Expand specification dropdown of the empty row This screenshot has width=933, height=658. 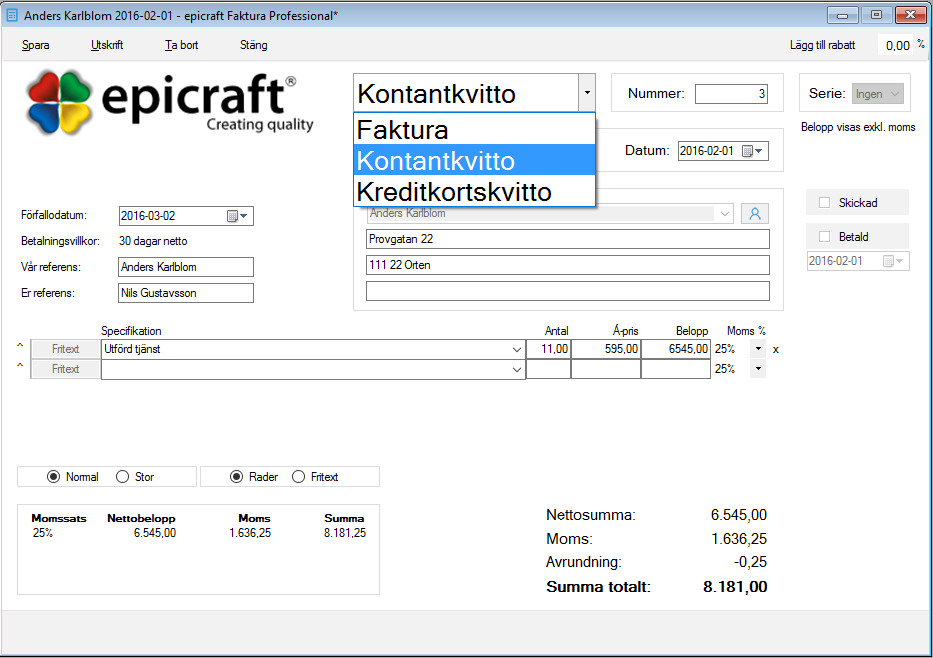516,369
